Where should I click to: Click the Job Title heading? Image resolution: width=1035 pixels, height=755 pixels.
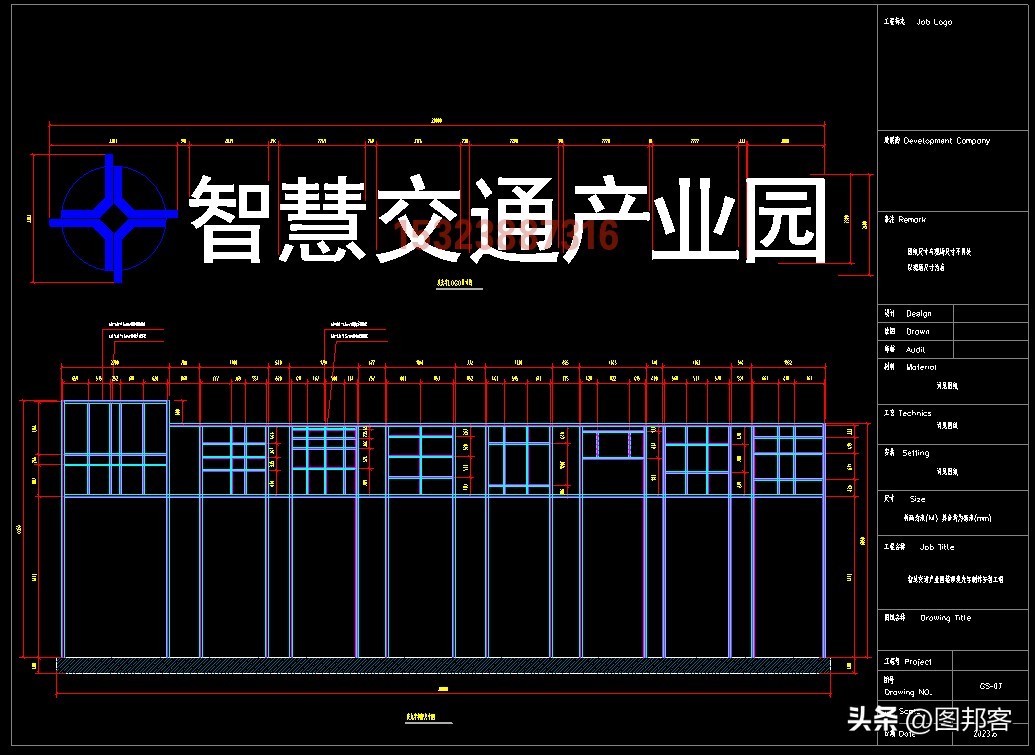pos(936,547)
